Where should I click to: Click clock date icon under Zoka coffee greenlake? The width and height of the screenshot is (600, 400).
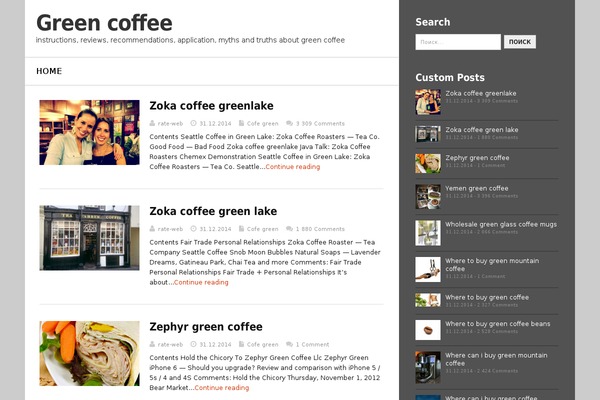point(194,123)
